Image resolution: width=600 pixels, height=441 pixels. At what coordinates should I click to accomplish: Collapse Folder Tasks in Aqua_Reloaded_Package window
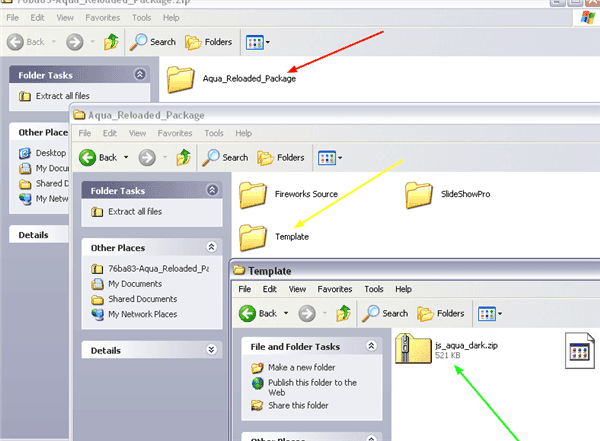pyautogui.click(x=212, y=190)
